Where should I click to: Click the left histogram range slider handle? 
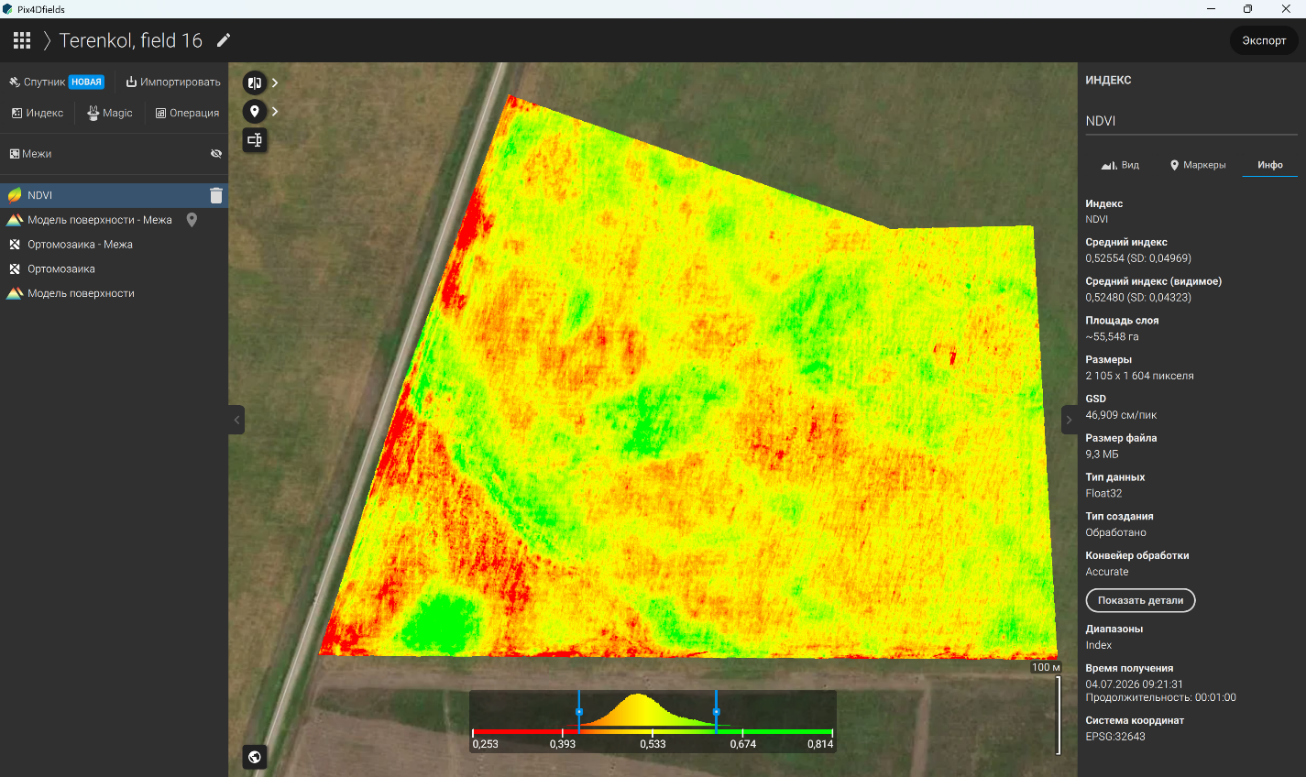click(x=578, y=711)
